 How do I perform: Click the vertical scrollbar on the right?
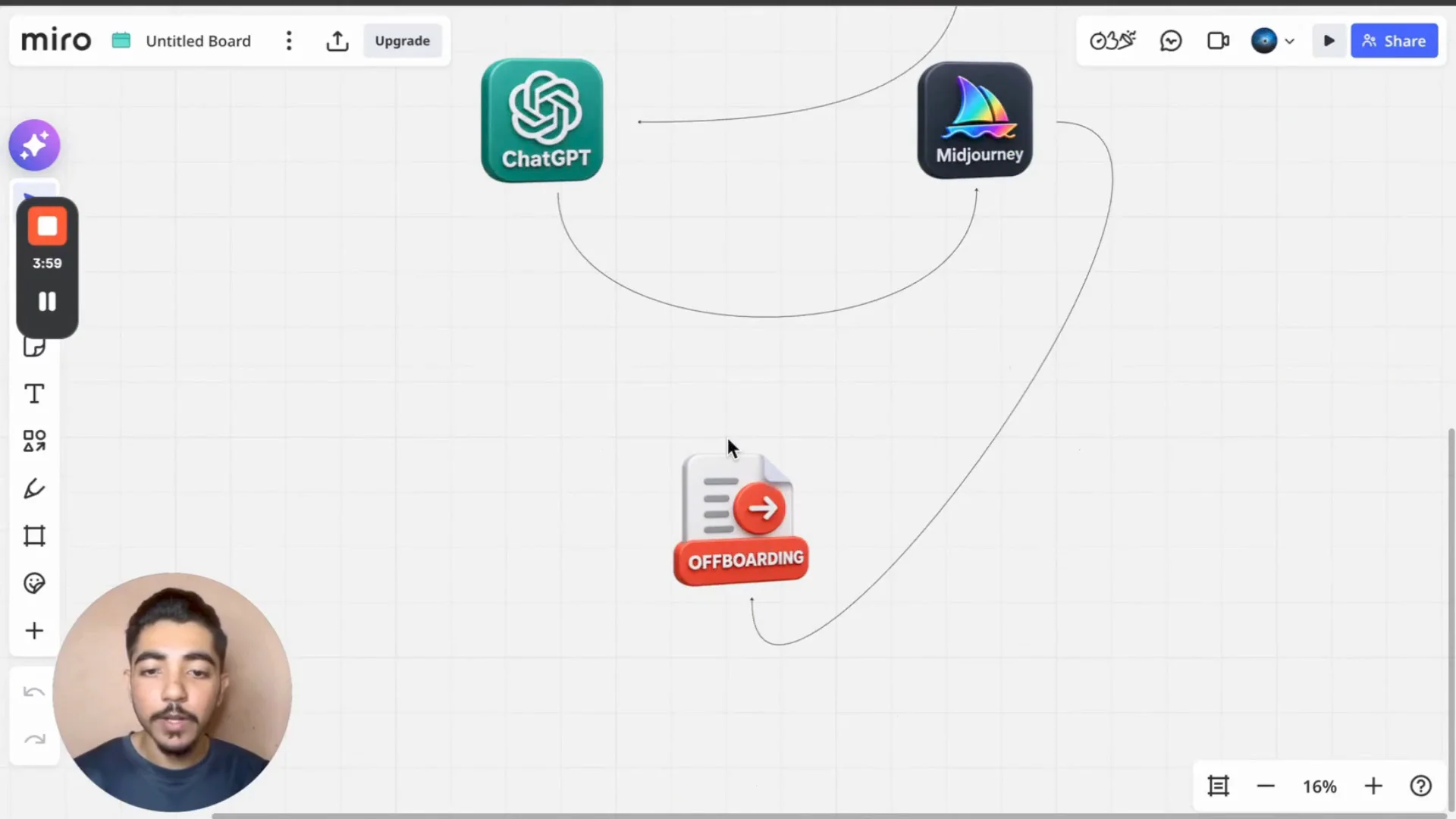[1451, 618]
